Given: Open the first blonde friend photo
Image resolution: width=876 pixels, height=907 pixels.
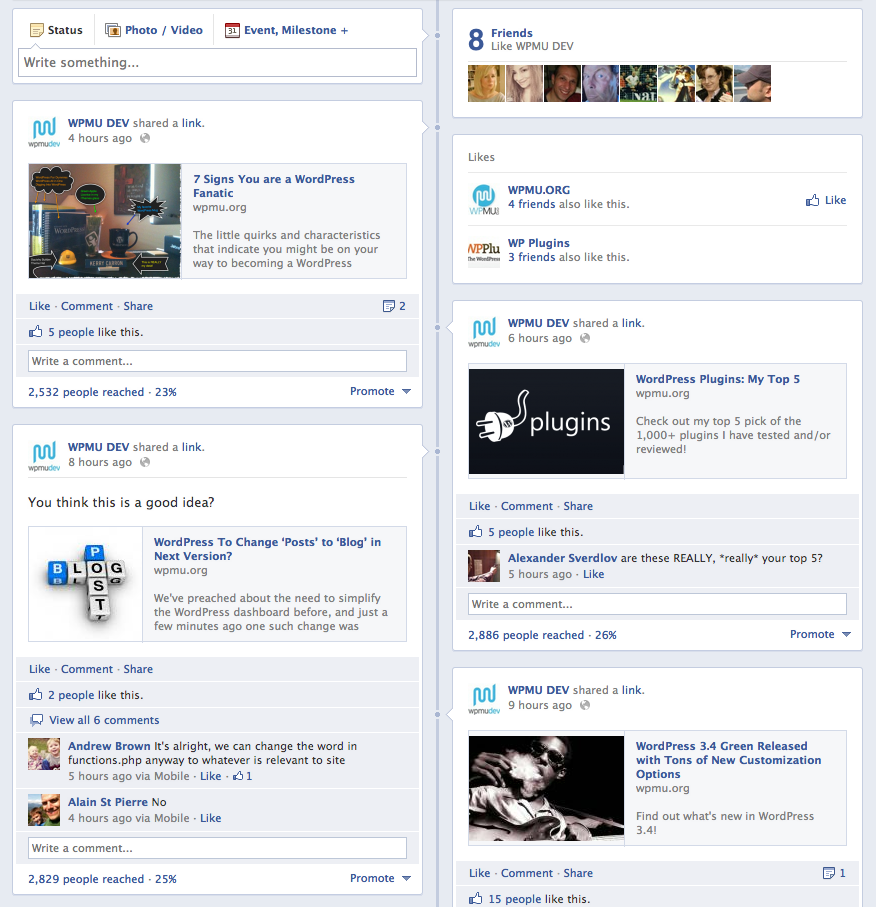Looking at the screenshot, I should click(486, 83).
